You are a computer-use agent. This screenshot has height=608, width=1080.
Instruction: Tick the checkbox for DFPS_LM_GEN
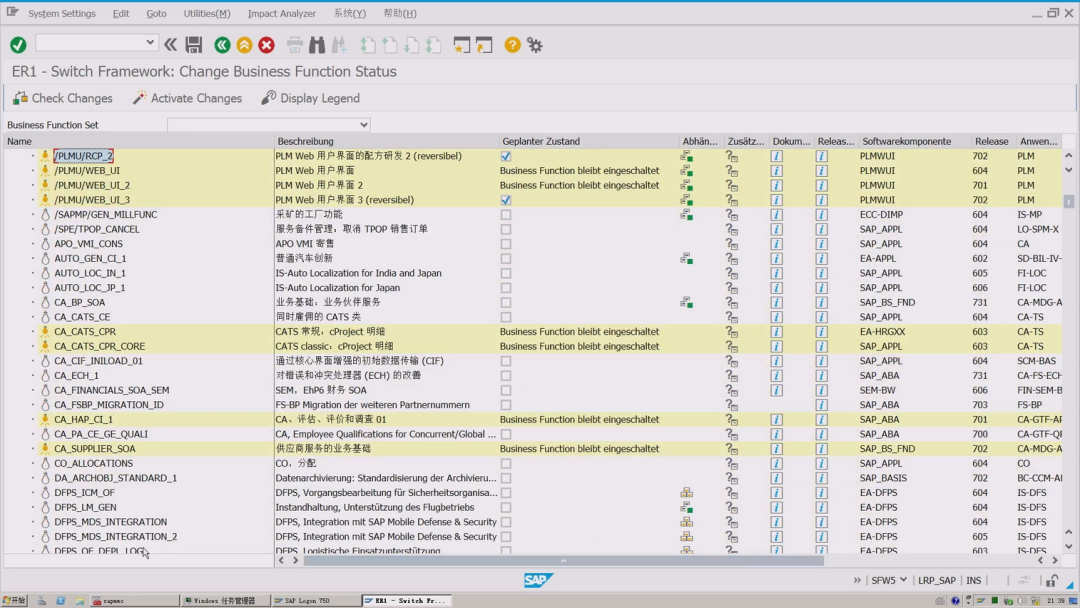coord(506,507)
